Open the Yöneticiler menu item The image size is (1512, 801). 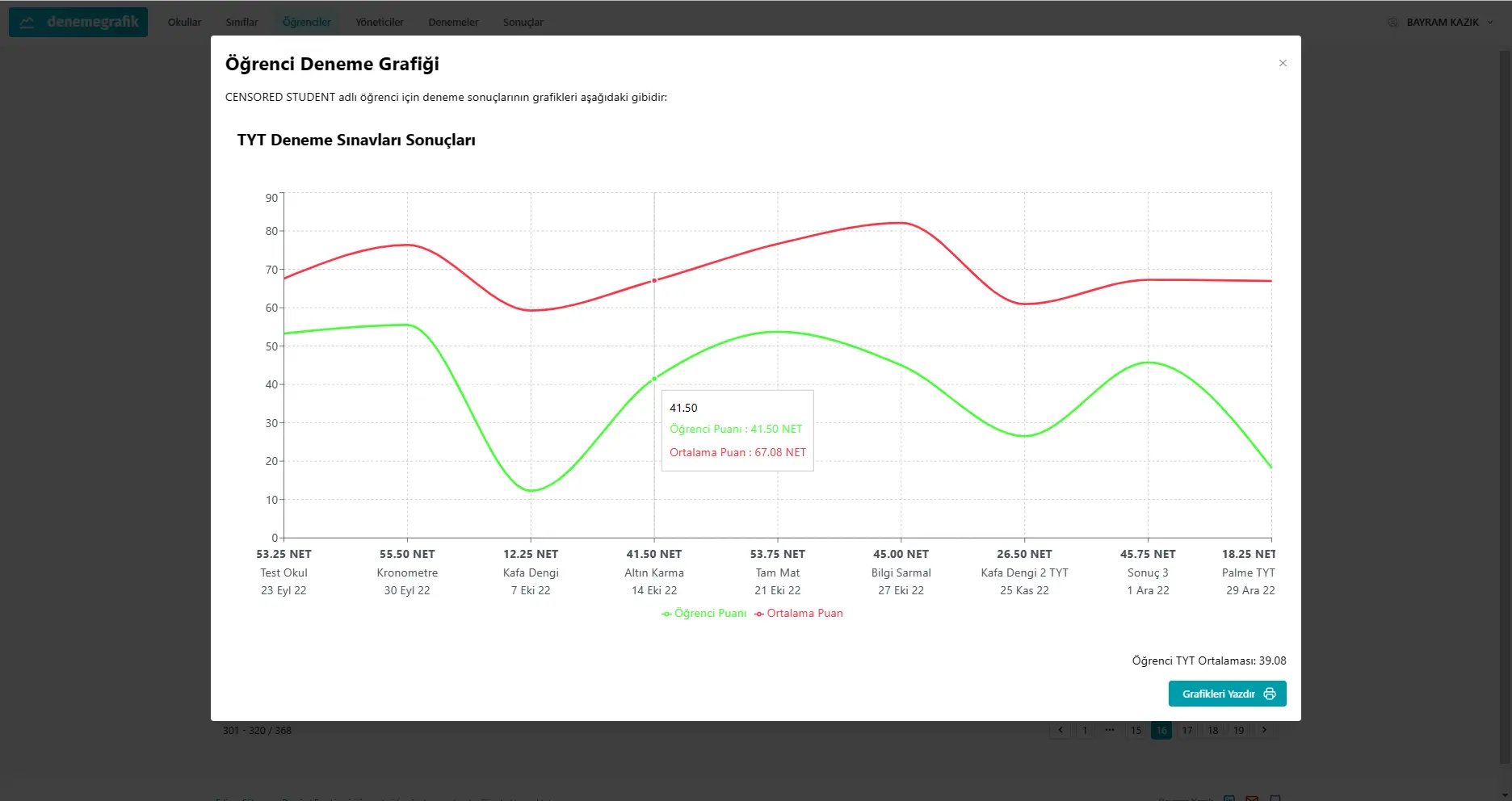pos(380,23)
